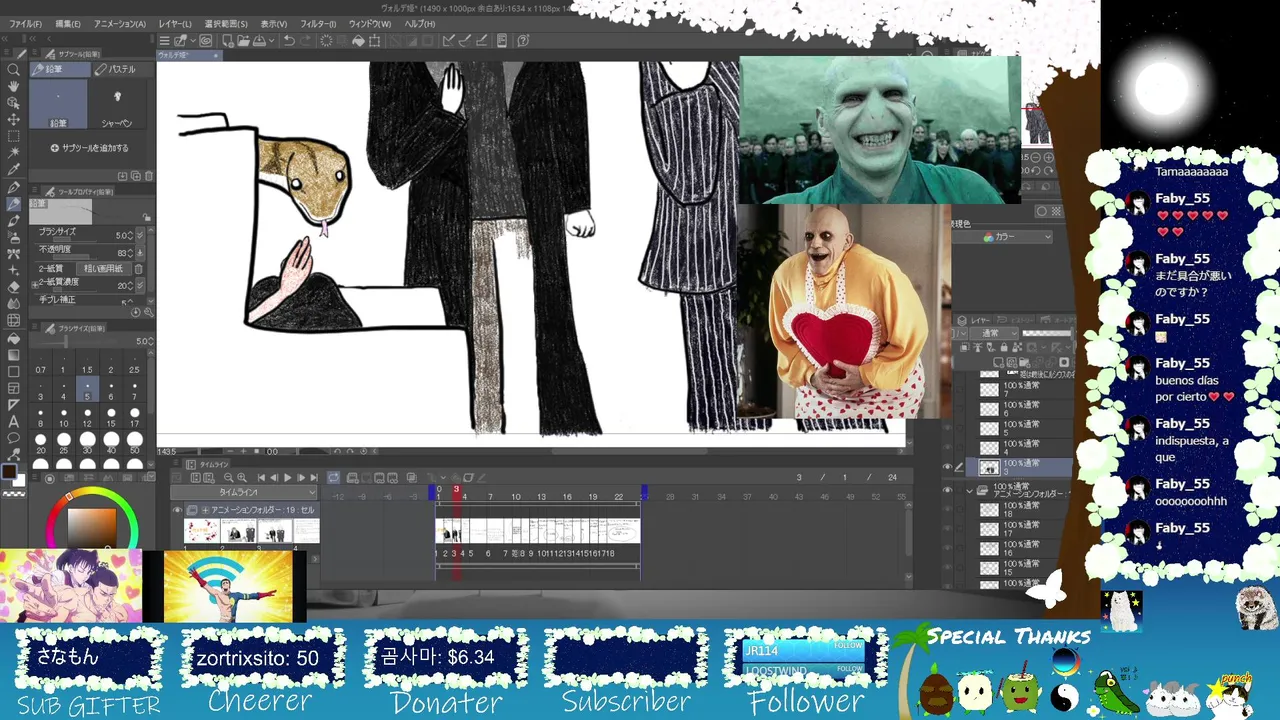Image resolution: width=1280 pixels, height=720 pixels.
Task: Open the 通常 blend mode dropdown
Action: (992, 333)
